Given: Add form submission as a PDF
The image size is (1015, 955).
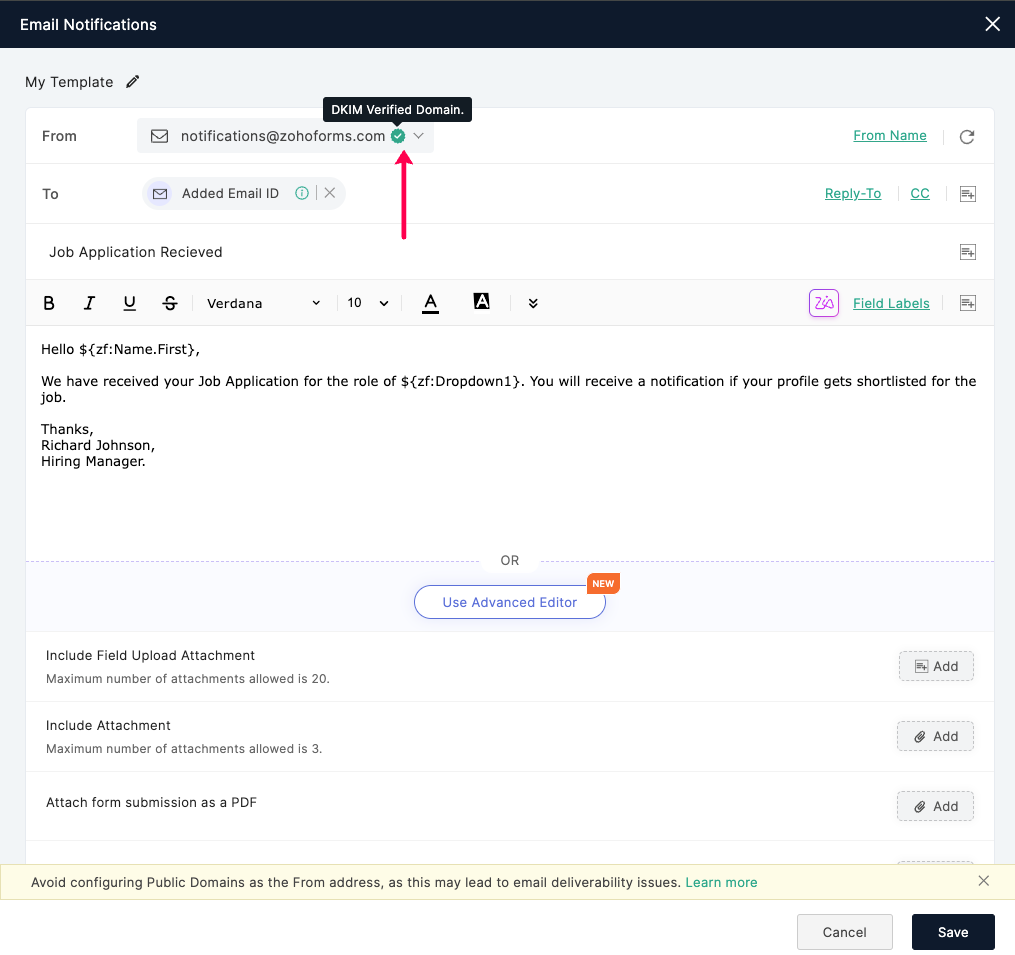Looking at the screenshot, I should click(x=935, y=806).
